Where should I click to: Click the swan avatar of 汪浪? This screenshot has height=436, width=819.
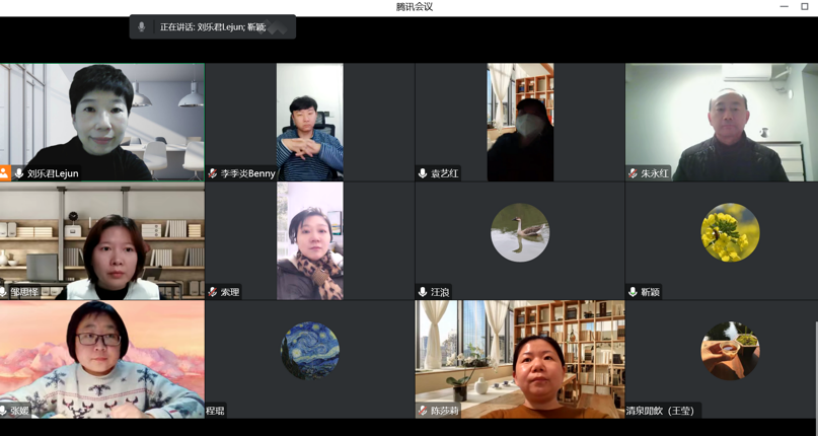tap(519, 232)
